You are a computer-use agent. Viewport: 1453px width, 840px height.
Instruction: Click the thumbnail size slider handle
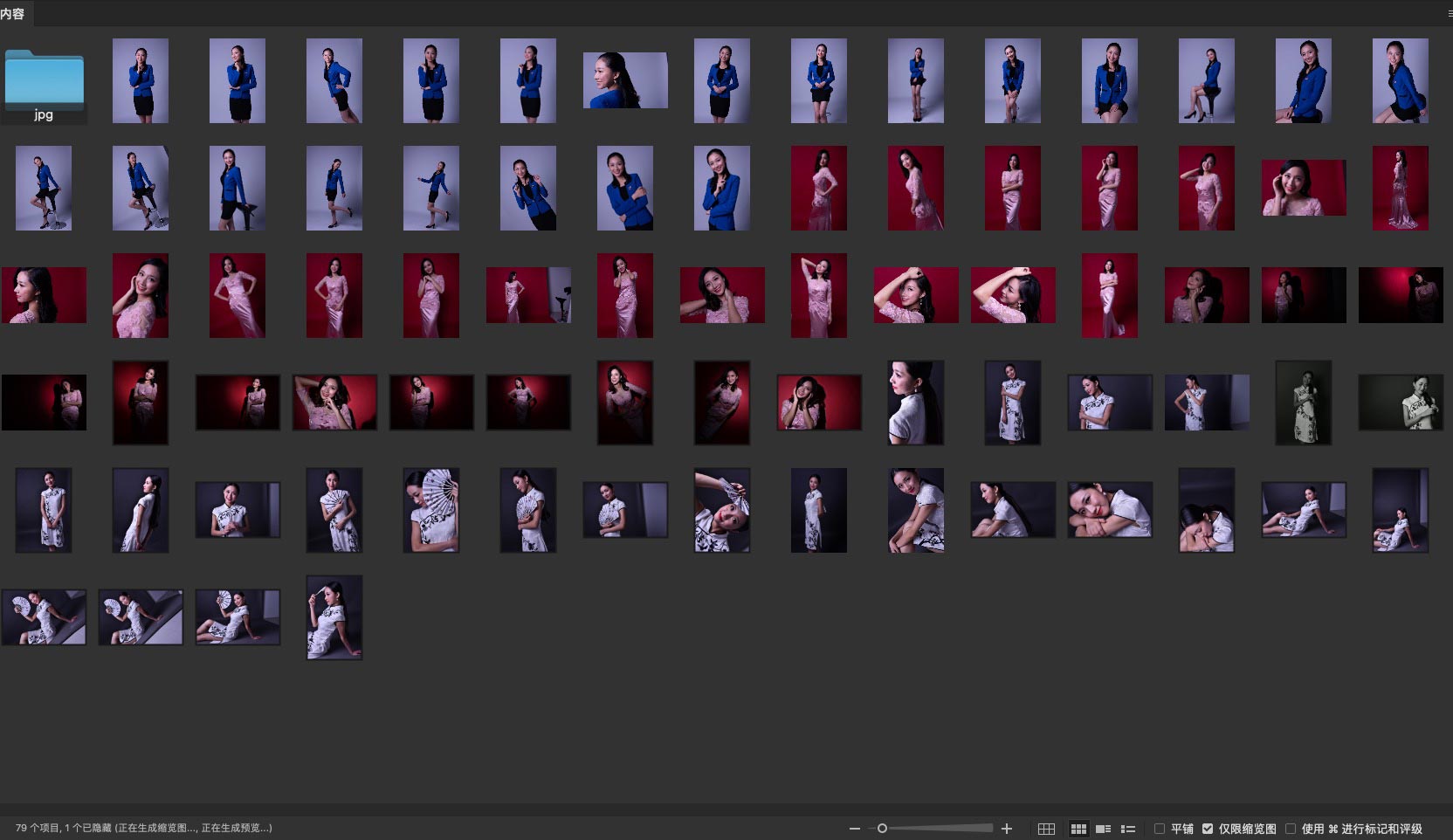pyautogui.click(x=882, y=829)
